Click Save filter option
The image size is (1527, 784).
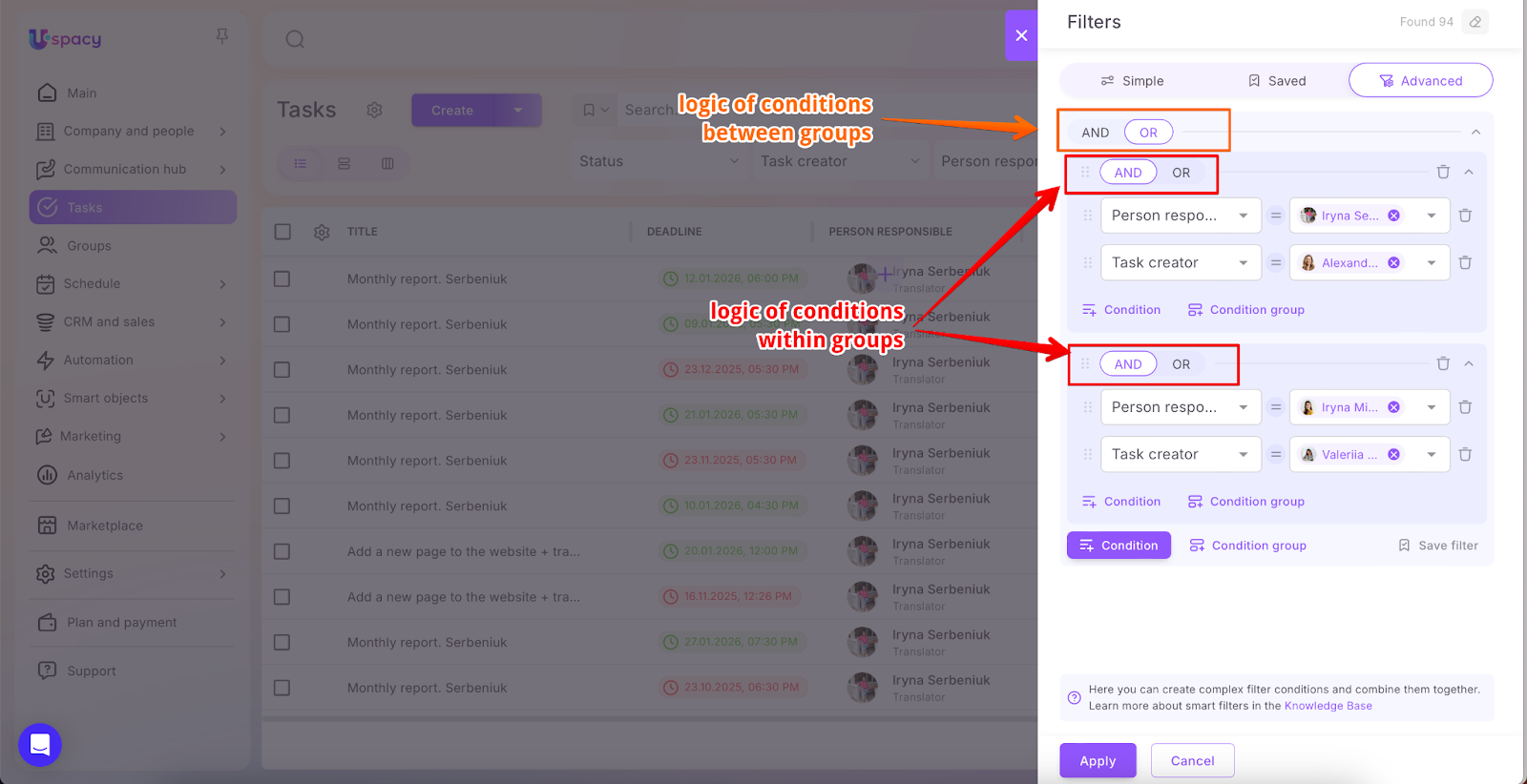(1438, 546)
